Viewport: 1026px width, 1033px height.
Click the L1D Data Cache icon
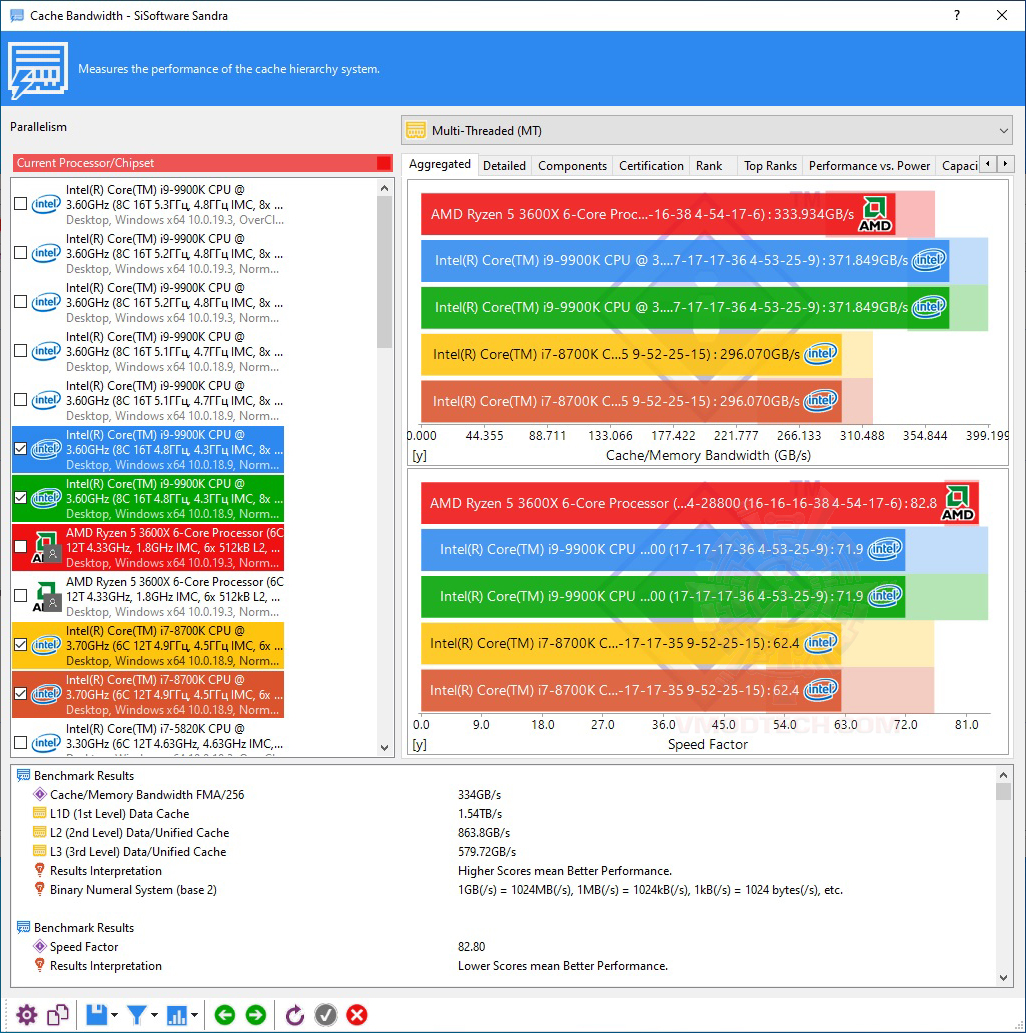click(40, 814)
